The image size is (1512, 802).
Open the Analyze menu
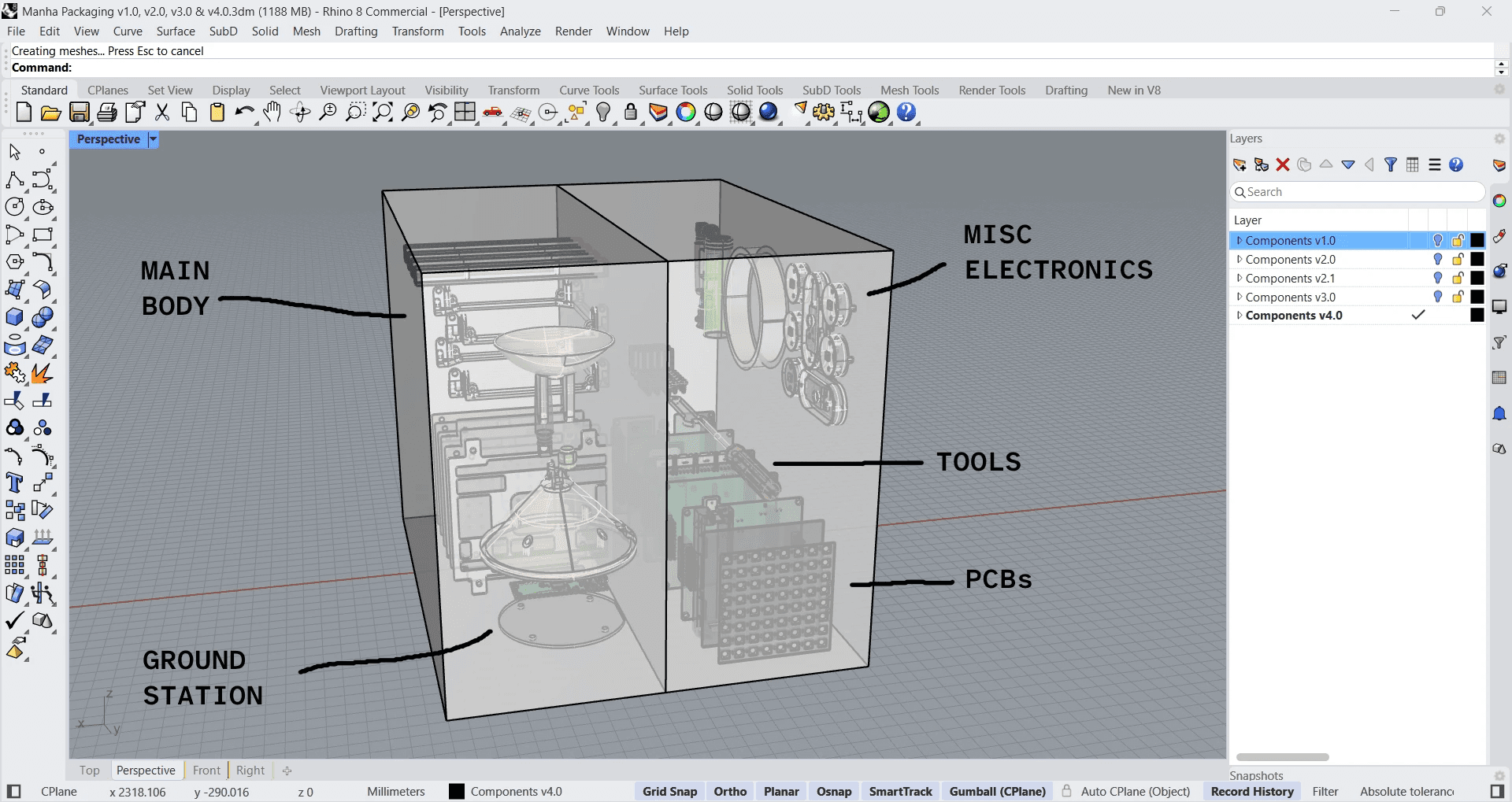[520, 31]
